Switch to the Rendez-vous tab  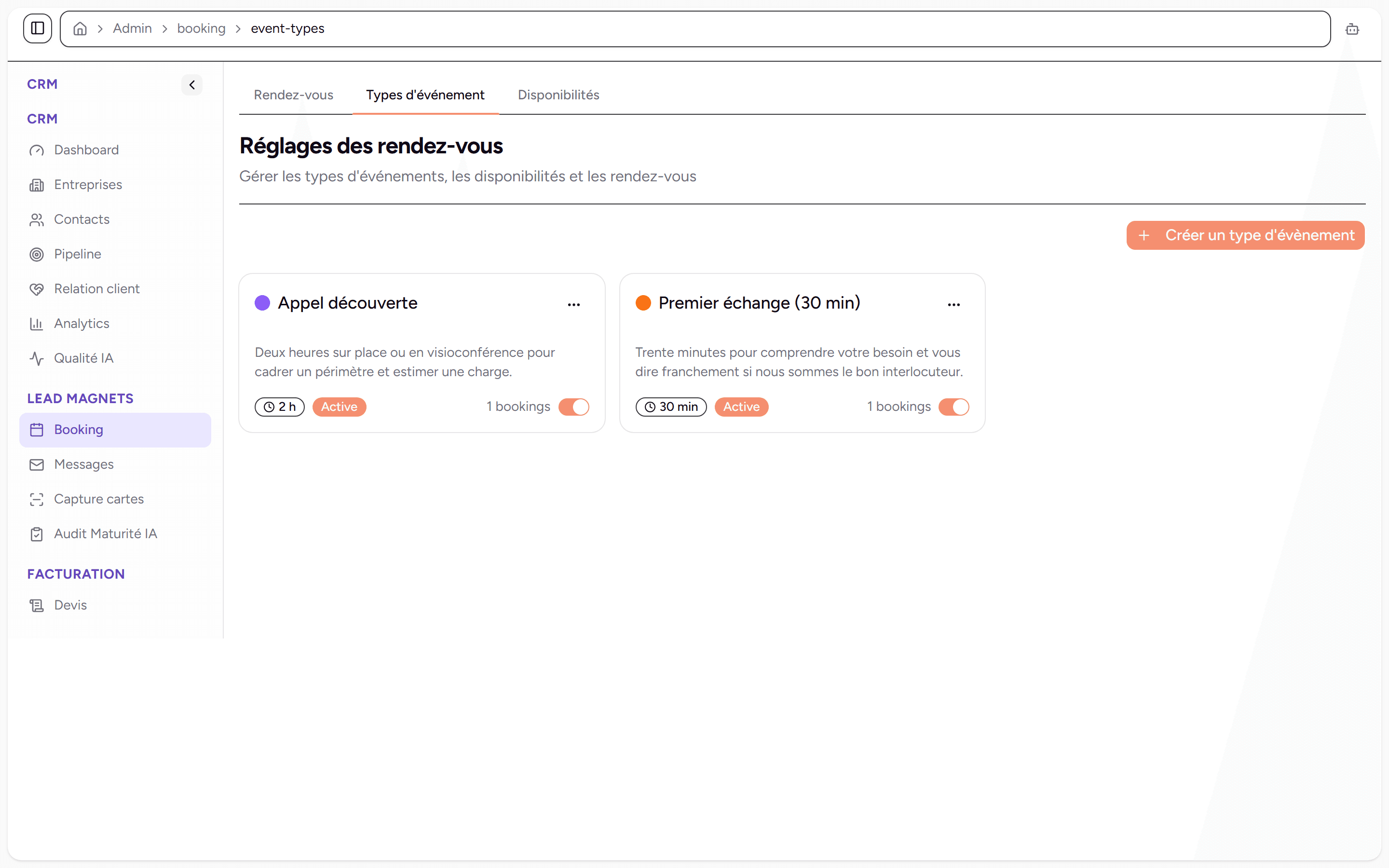294,95
